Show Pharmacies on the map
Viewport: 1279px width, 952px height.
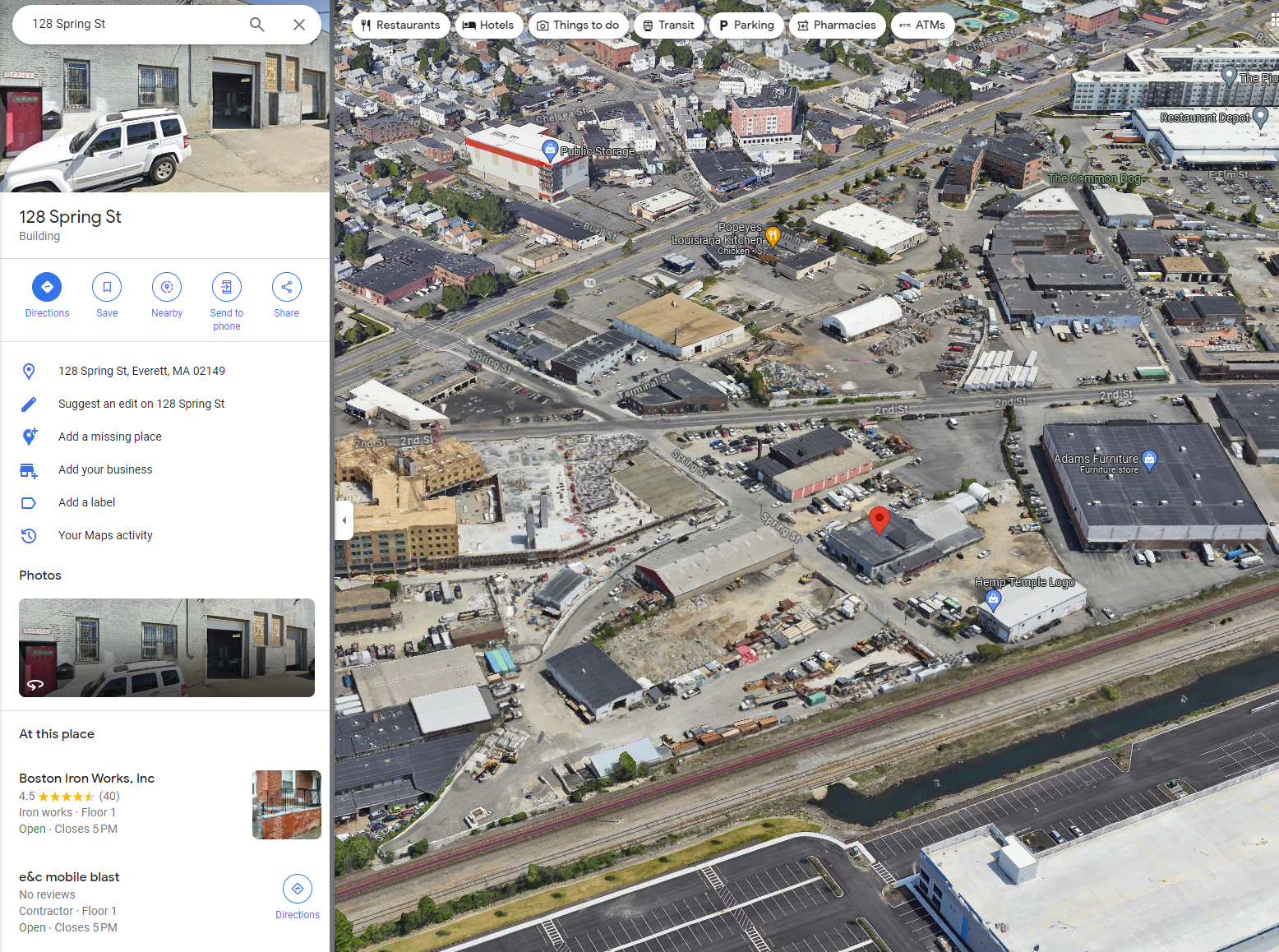(x=838, y=25)
